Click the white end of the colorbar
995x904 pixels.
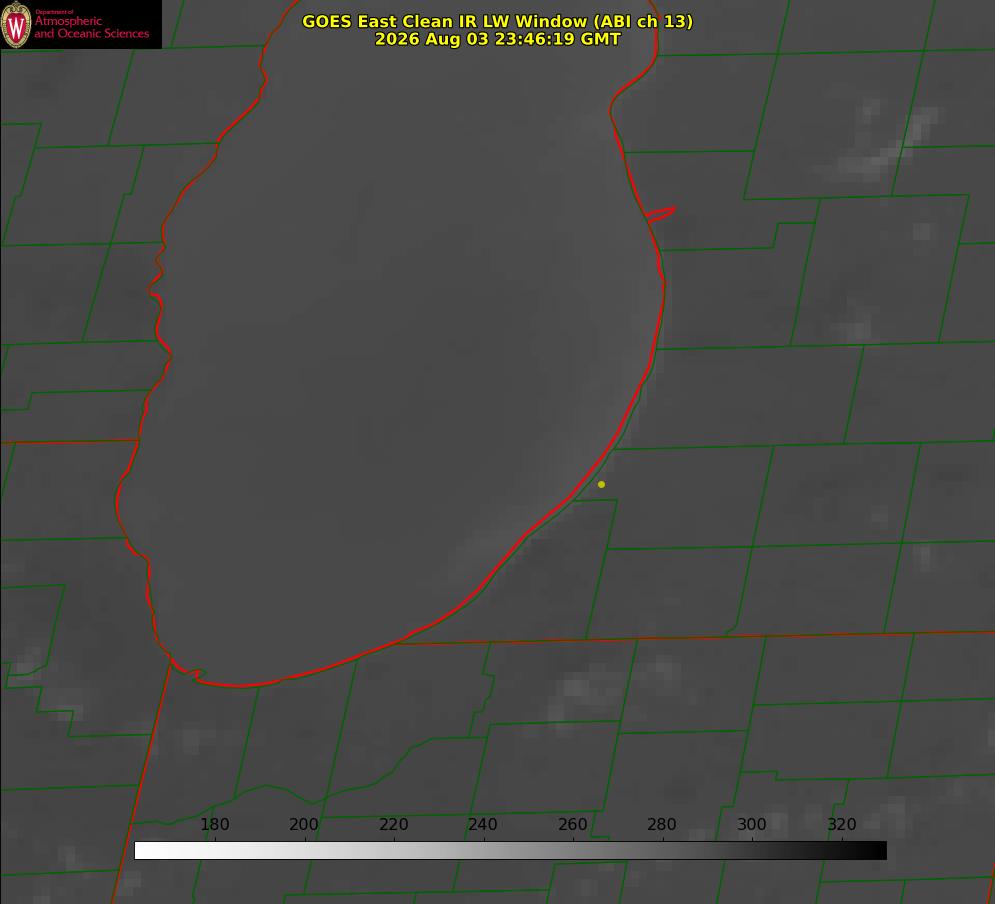click(146, 851)
